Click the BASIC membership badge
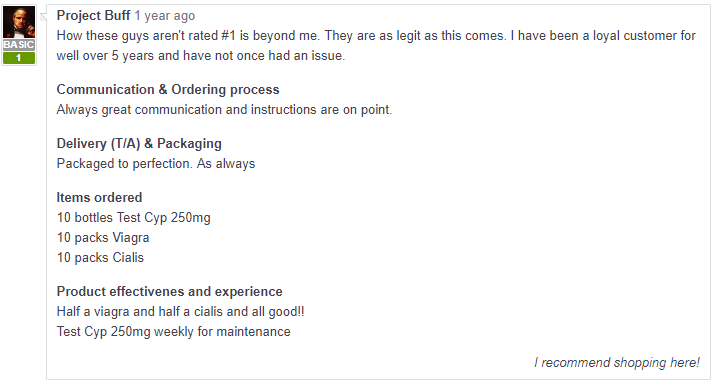Screen dimensions: 717x386 pos(19,45)
